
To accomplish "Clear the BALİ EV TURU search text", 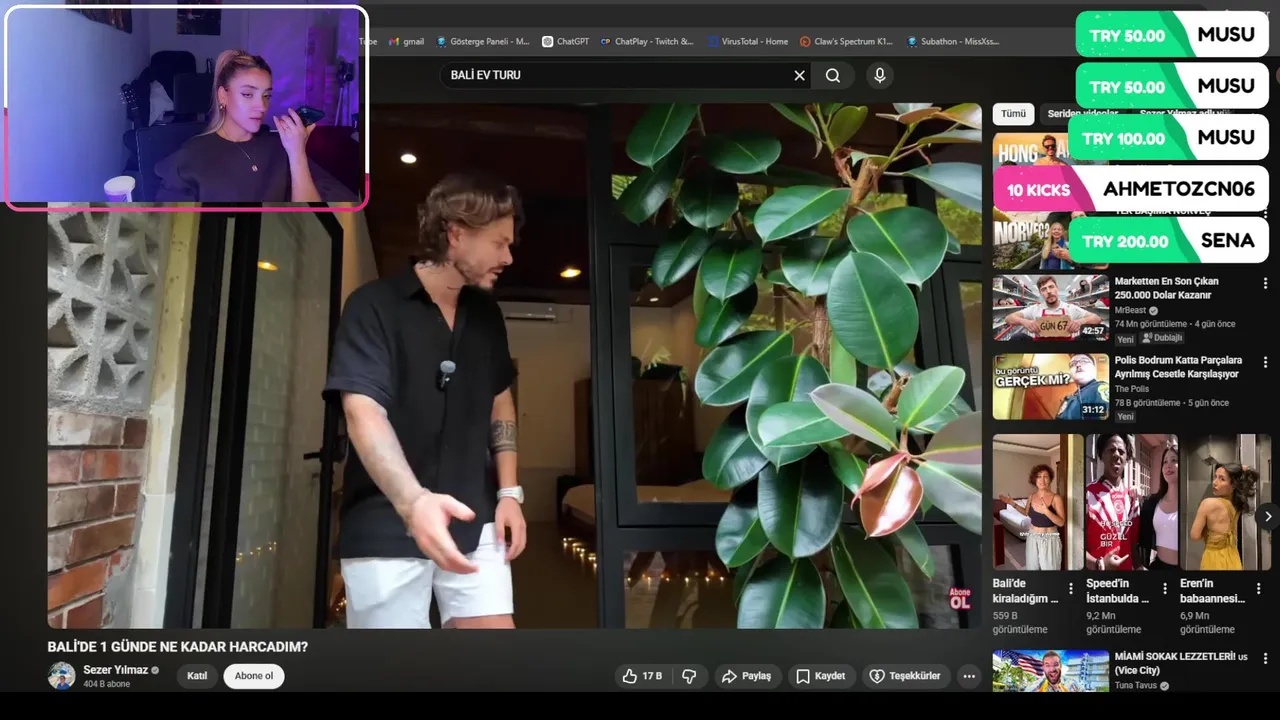I will pos(799,75).
